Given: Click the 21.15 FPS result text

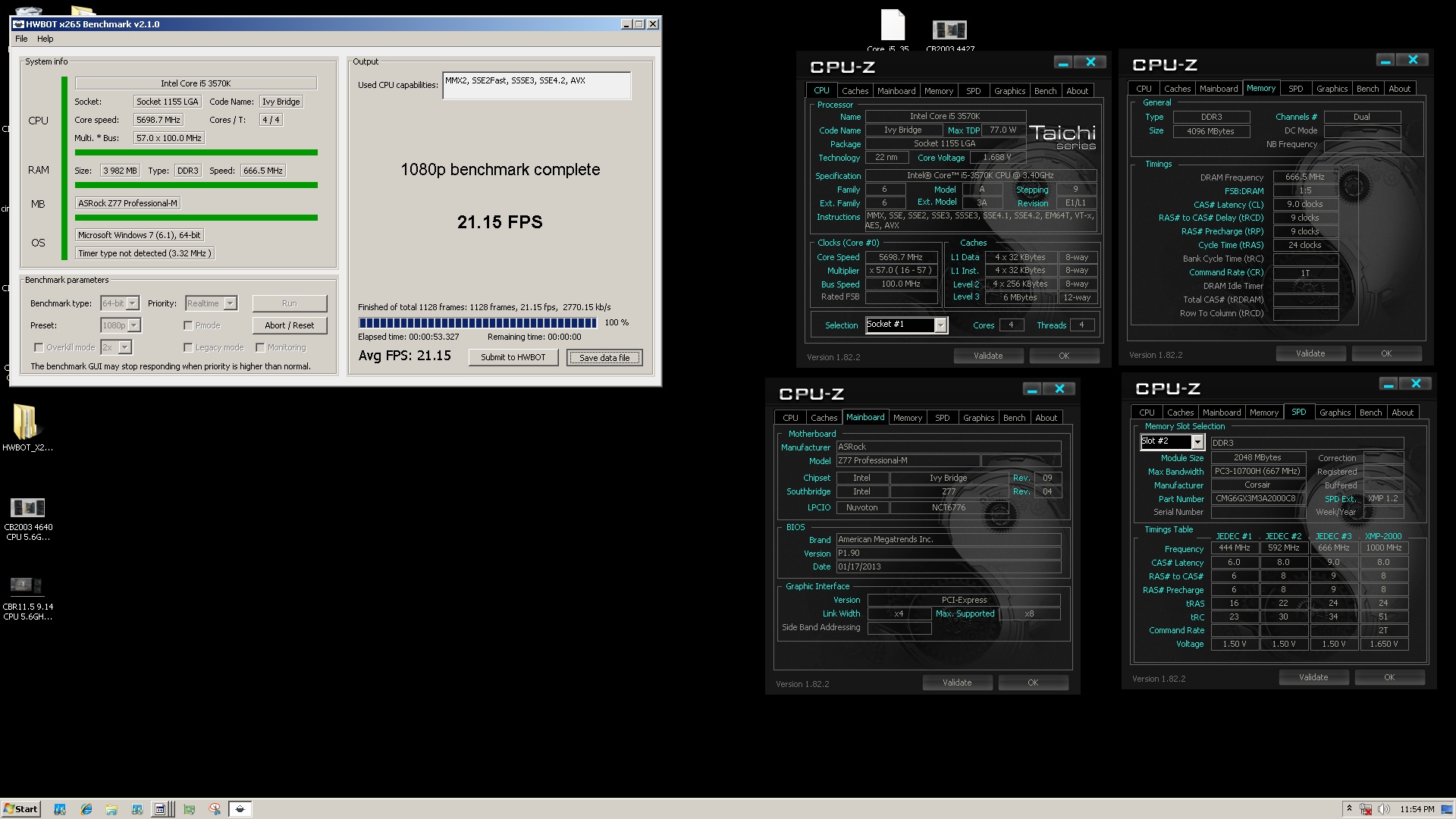Looking at the screenshot, I should coord(500,222).
